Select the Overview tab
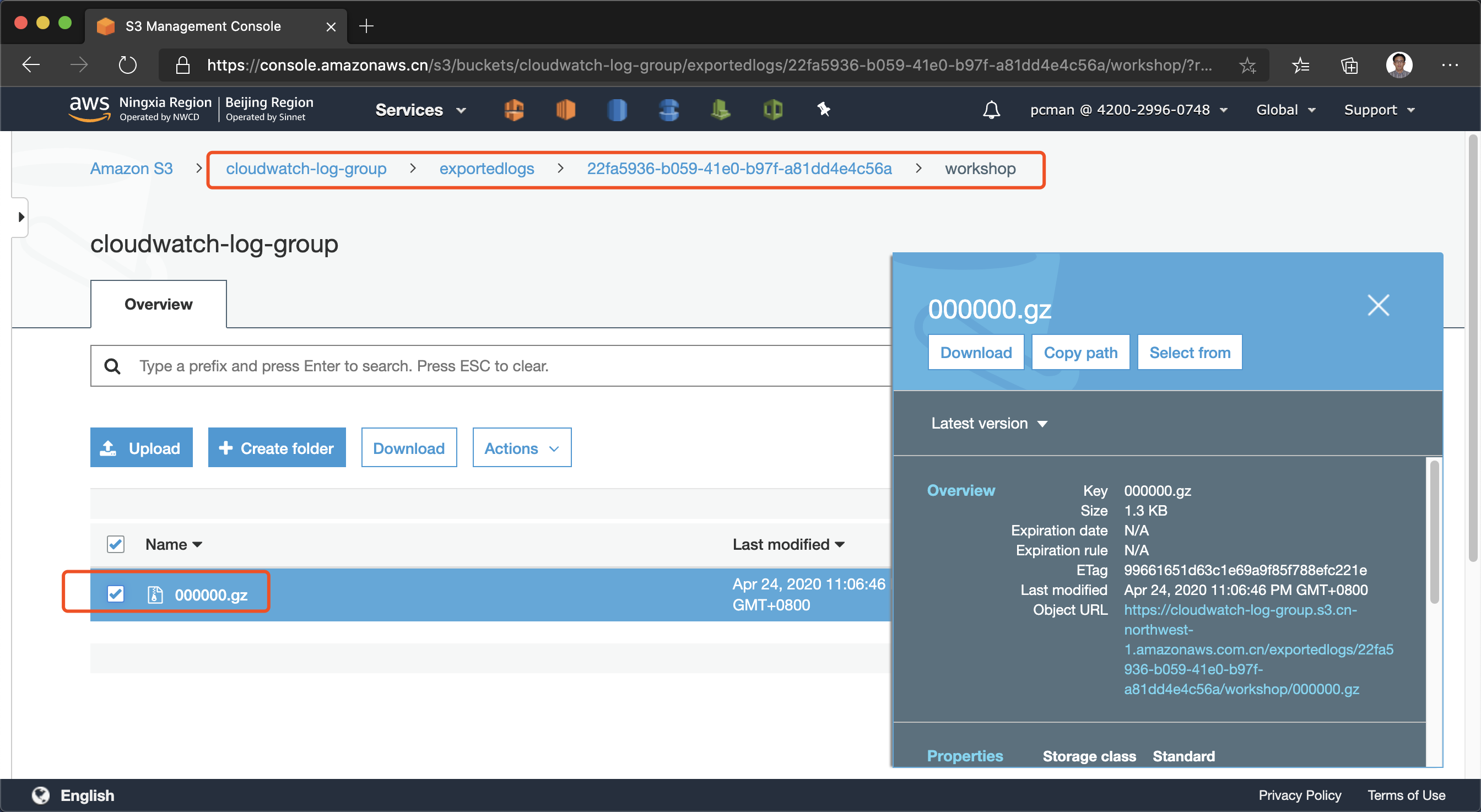1481x812 pixels. [158, 304]
